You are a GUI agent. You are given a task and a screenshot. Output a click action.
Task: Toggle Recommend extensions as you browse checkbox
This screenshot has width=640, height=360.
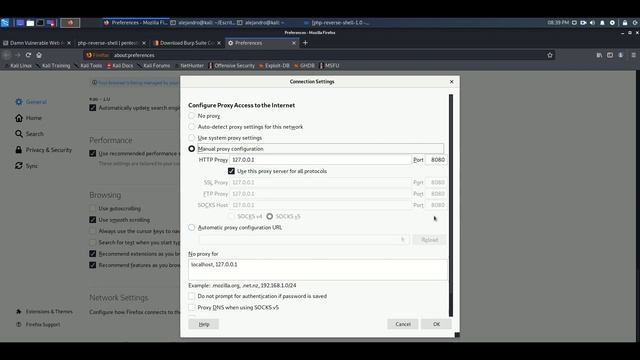(x=93, y=253)
